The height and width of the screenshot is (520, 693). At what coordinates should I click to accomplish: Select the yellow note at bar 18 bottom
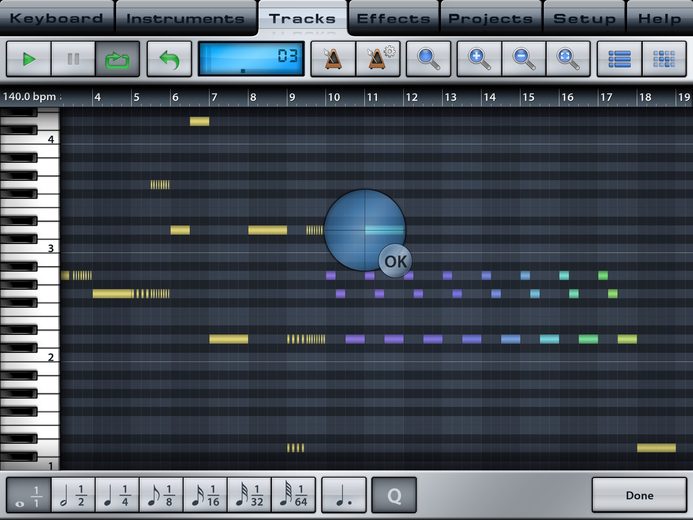point(656,448)
